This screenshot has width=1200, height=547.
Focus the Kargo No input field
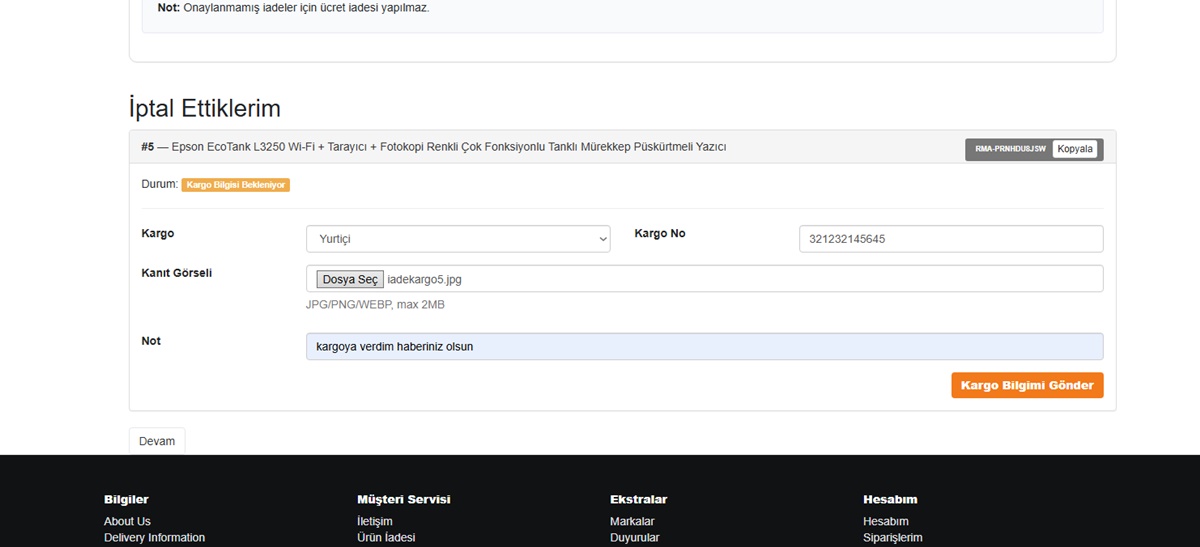(x=950, y=239)
